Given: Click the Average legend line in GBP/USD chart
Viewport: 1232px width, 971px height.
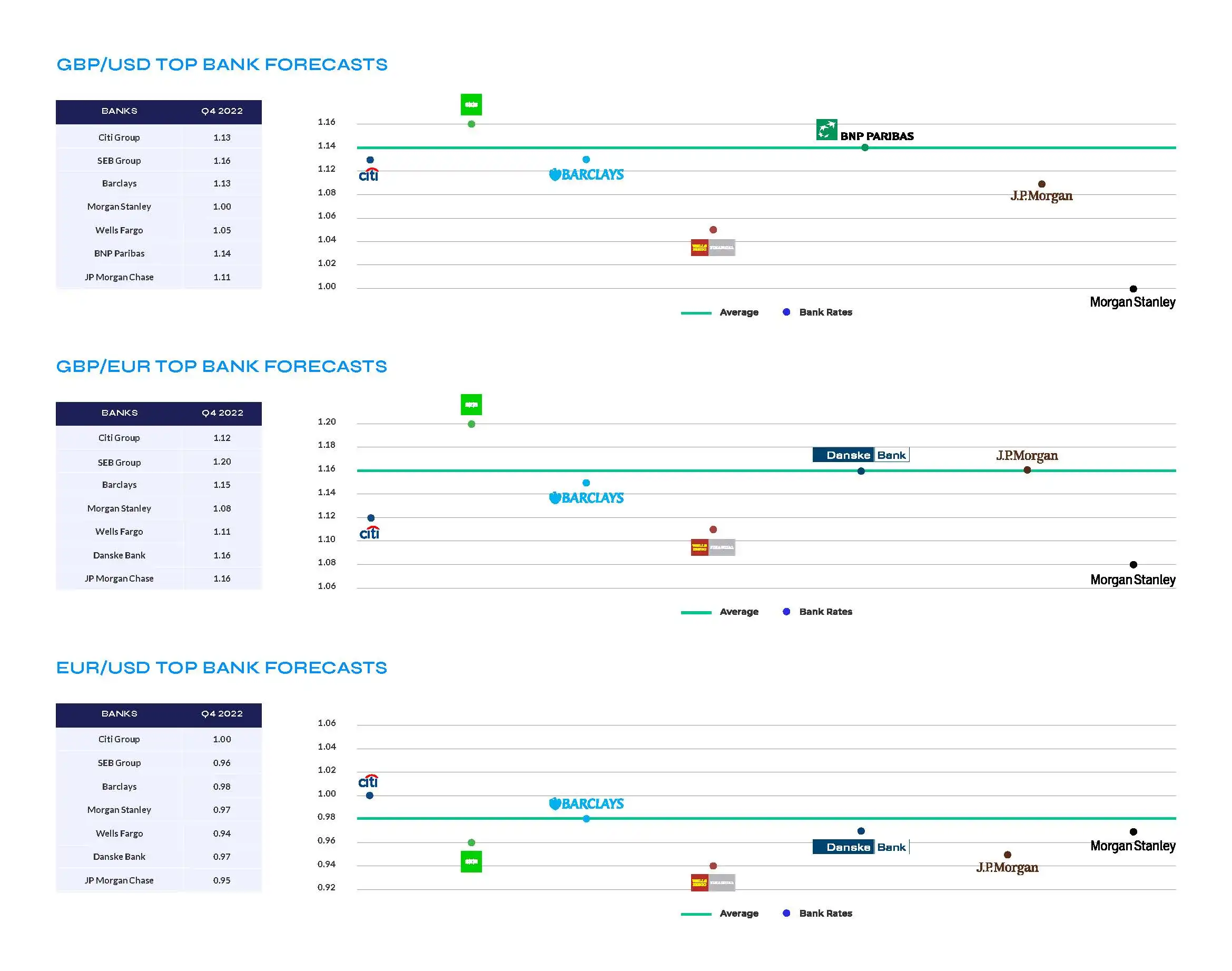Looking at the screenshot, I should pyautogui.click(x=696, y=312).
